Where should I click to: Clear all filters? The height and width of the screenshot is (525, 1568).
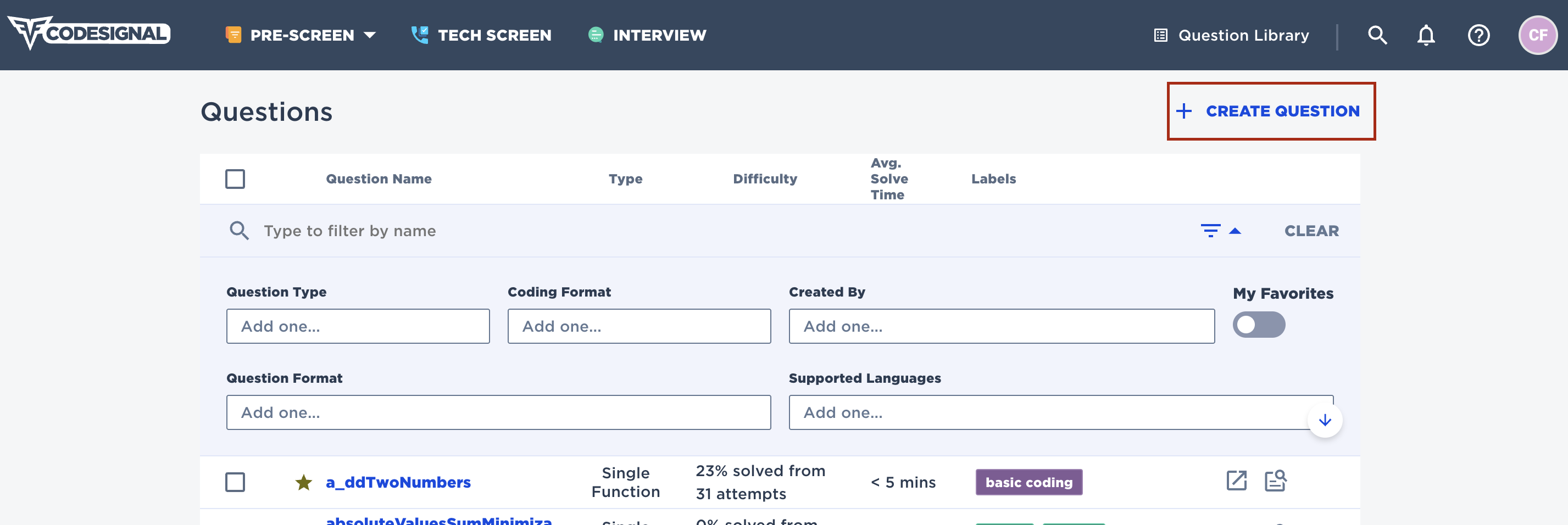[1311, 231]
